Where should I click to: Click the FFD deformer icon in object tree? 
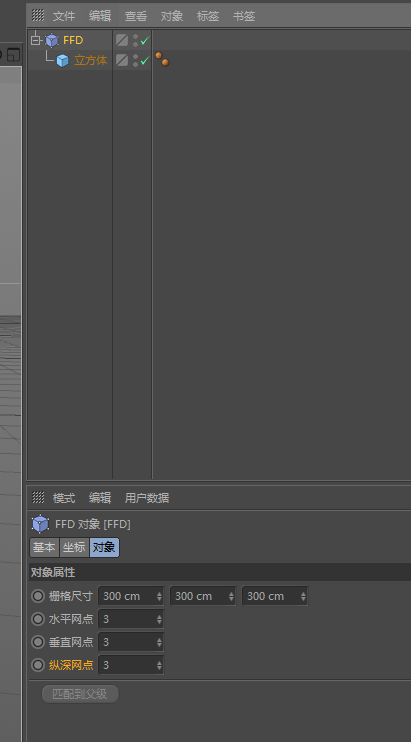click(52, 40)
